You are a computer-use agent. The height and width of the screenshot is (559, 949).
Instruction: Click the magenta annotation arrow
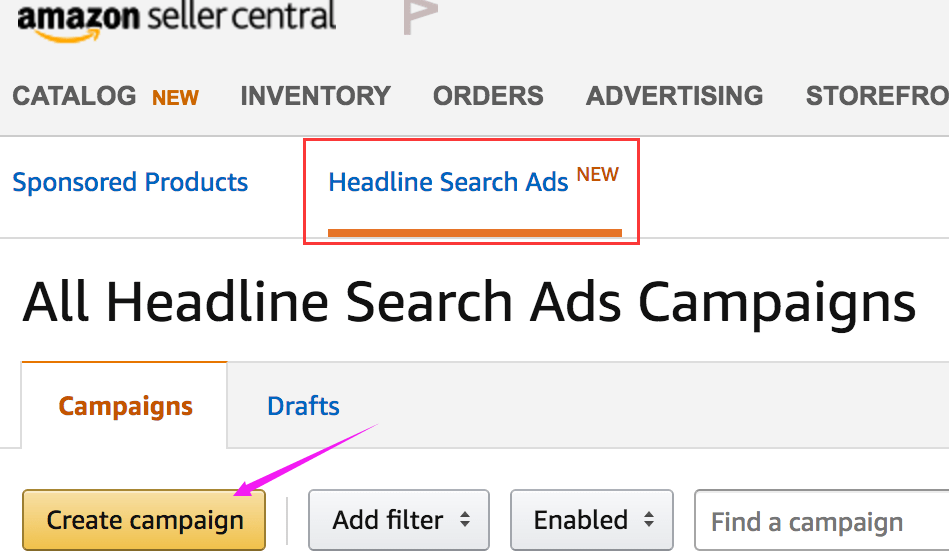(x=305, y=459)
